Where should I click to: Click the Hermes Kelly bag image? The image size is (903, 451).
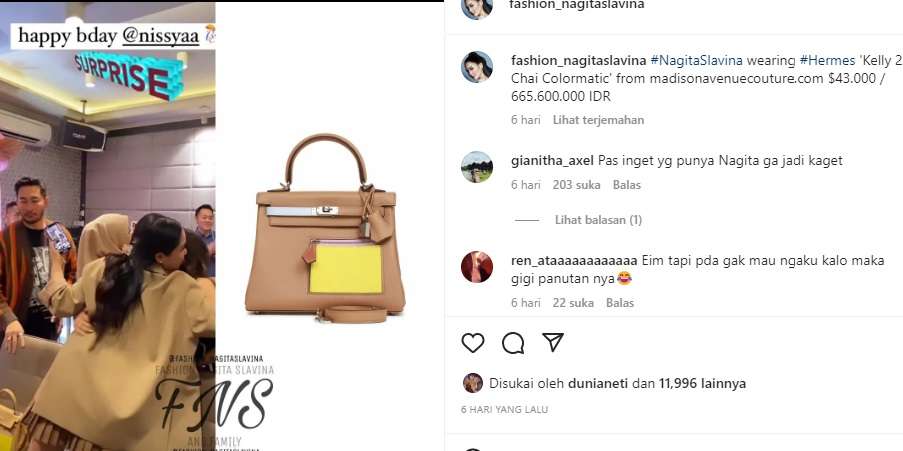click(325, 228)
